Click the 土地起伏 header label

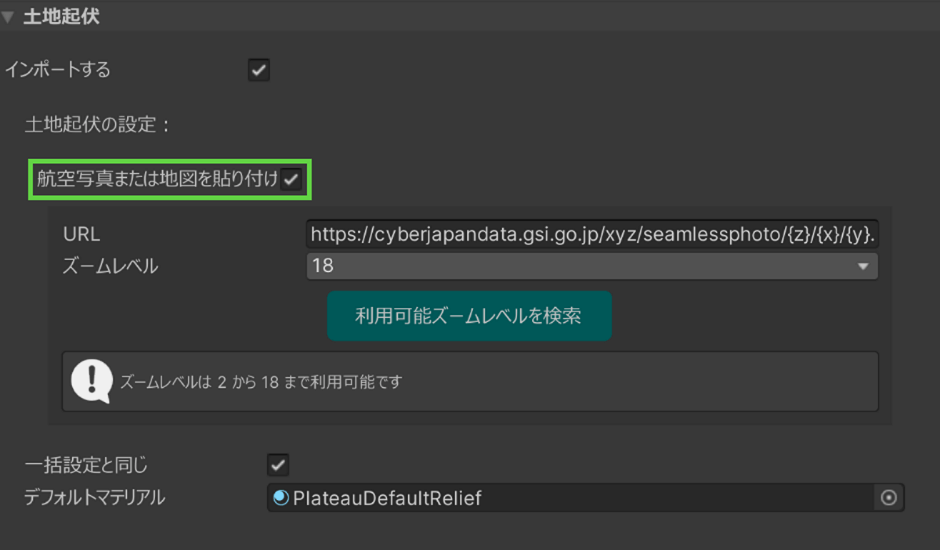(61, 16)
